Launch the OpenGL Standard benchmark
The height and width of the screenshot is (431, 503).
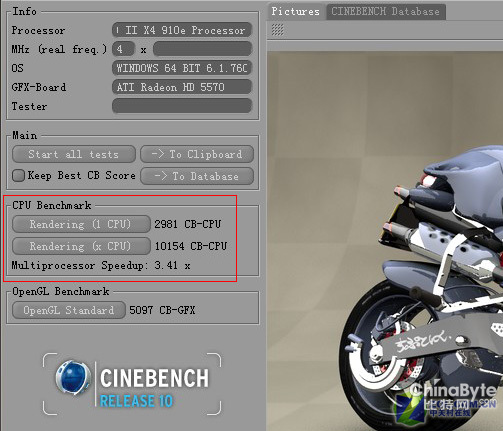click(x=69, y=310)
